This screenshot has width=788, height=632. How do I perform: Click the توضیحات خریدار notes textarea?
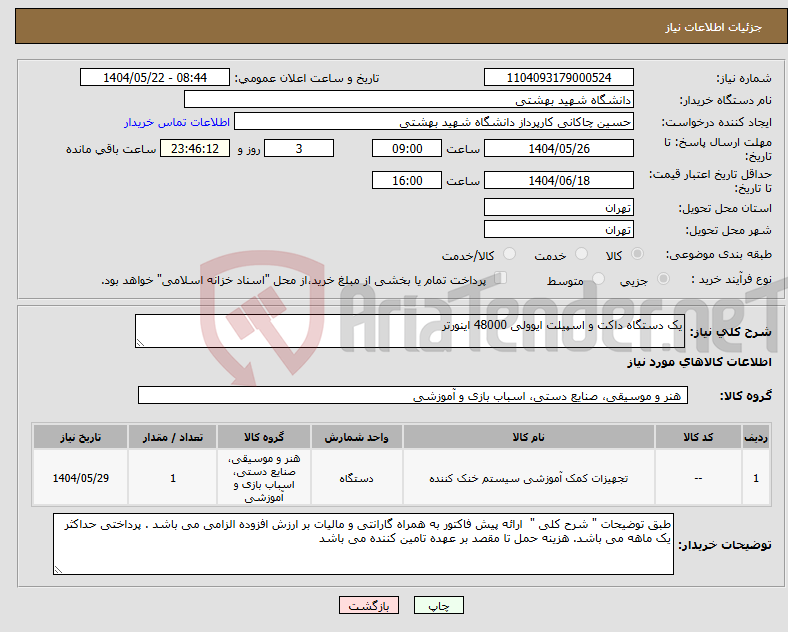(363, 544)
